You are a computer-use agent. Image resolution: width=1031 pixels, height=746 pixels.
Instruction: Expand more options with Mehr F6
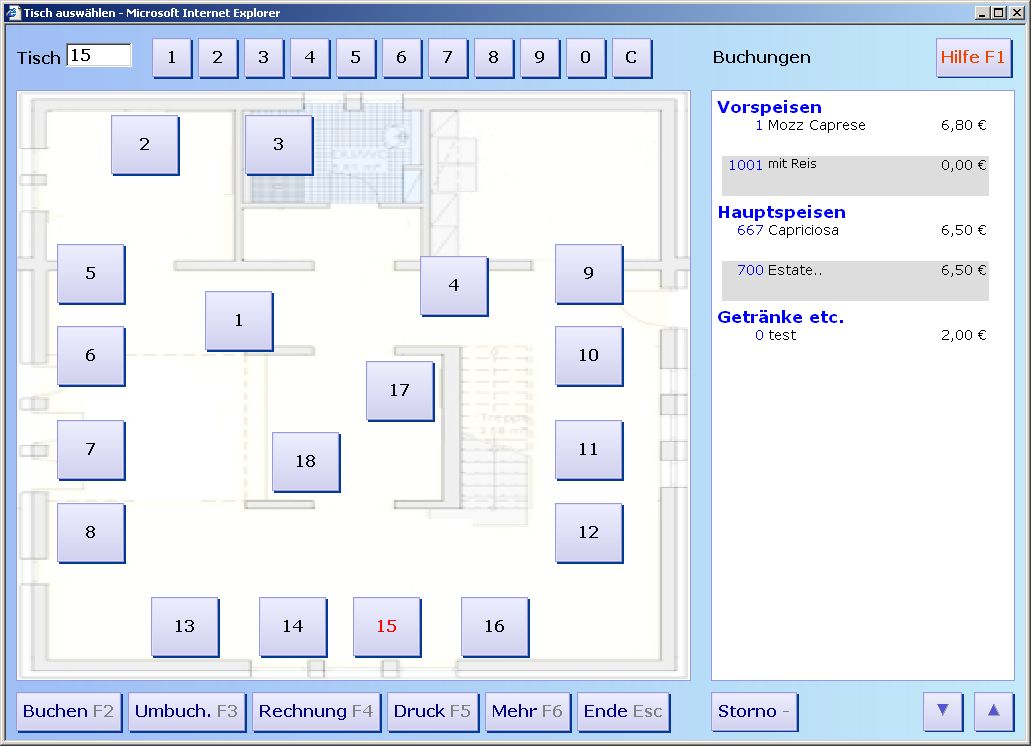coord(527,712)
